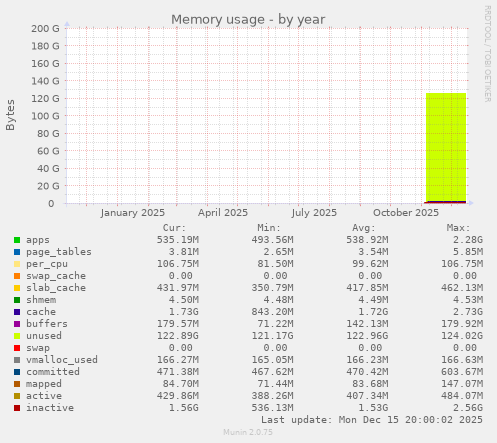Select the 'inactive' legend label
This screenshot has height=443, width=497.
(50, 408)
